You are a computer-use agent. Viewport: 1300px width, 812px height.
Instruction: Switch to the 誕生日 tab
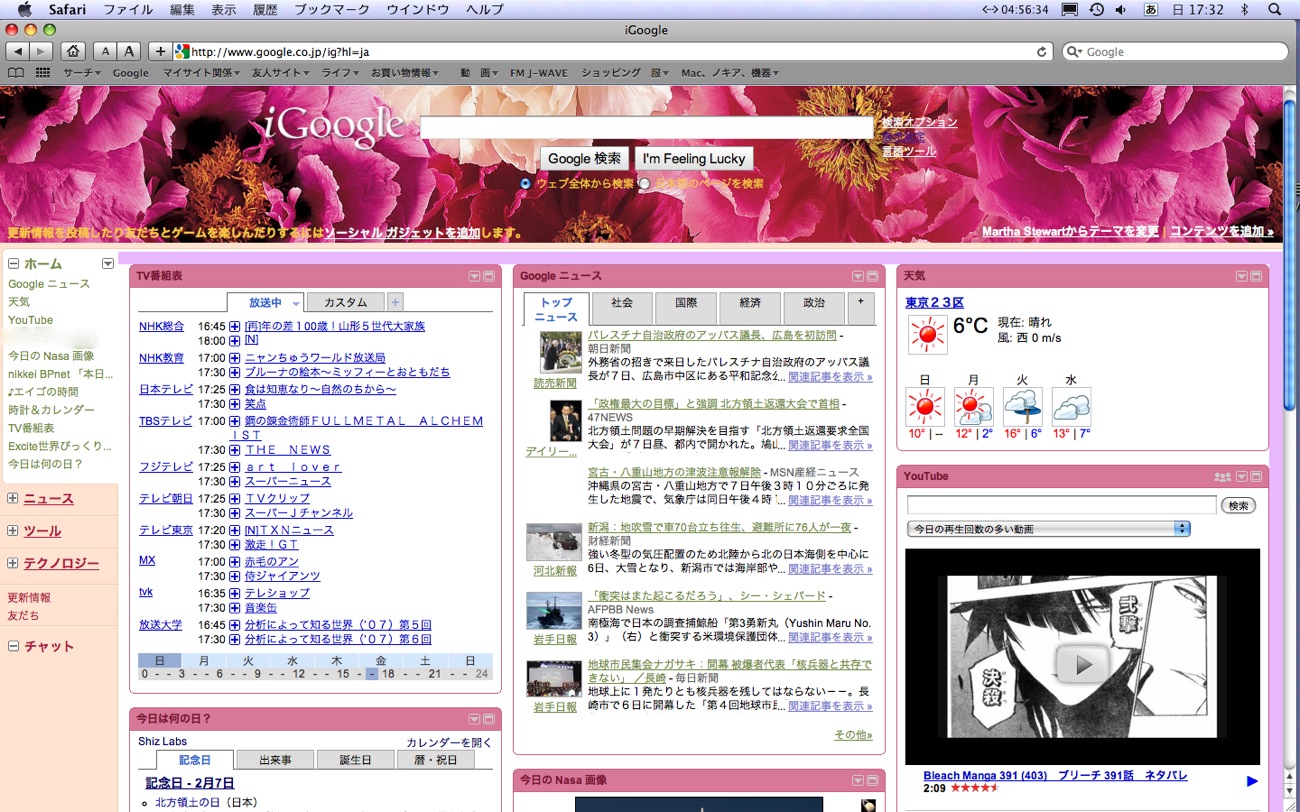pyautogui.click(x=355, y=760)
